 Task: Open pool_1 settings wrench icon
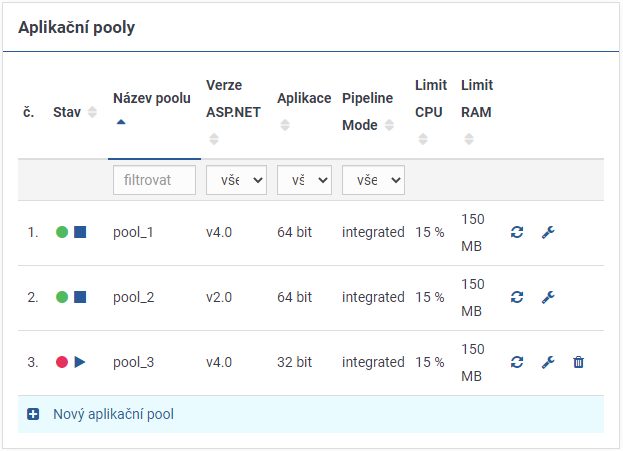[x=547, y=232]
